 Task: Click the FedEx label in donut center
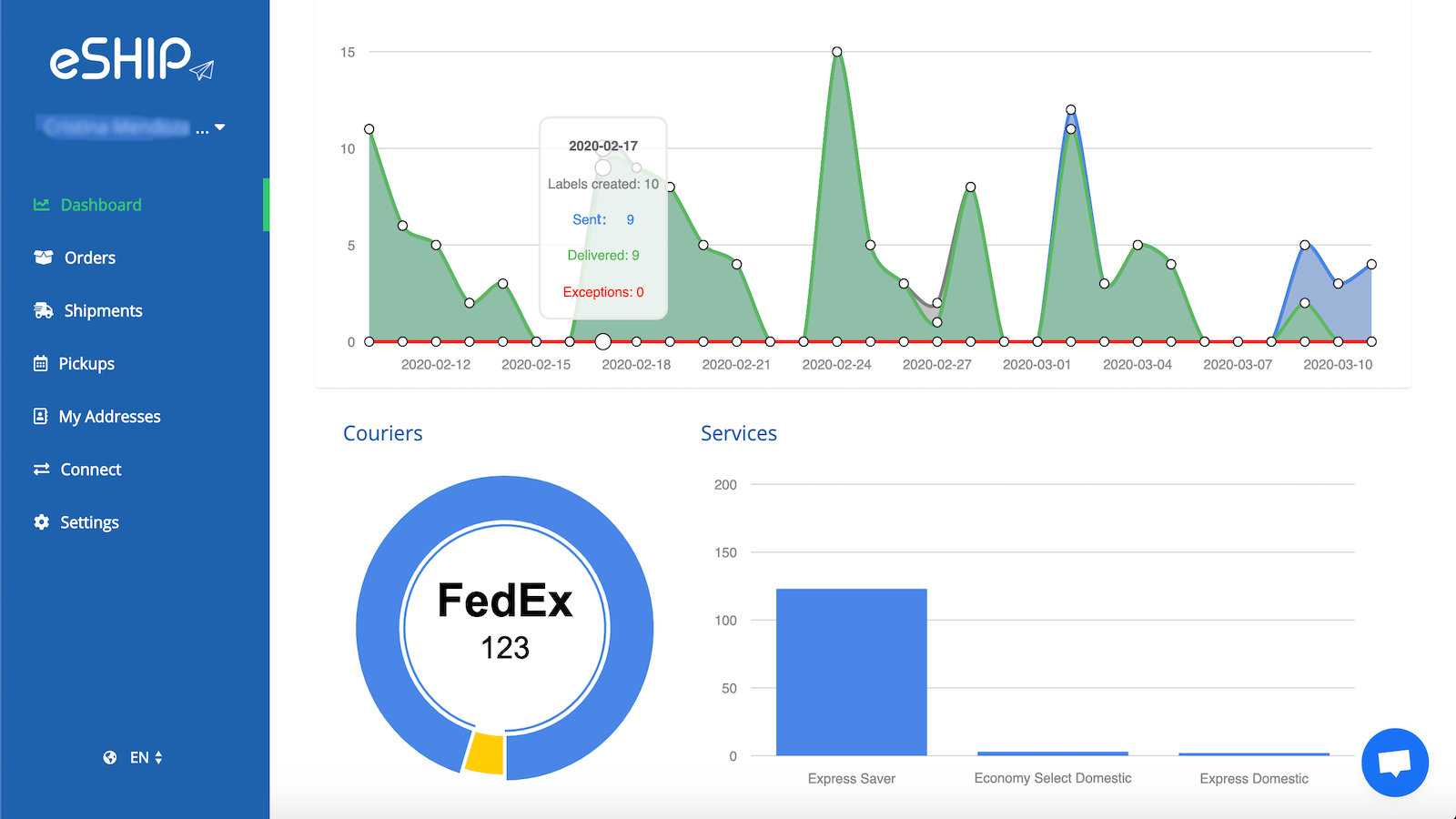tap(505, 601)
